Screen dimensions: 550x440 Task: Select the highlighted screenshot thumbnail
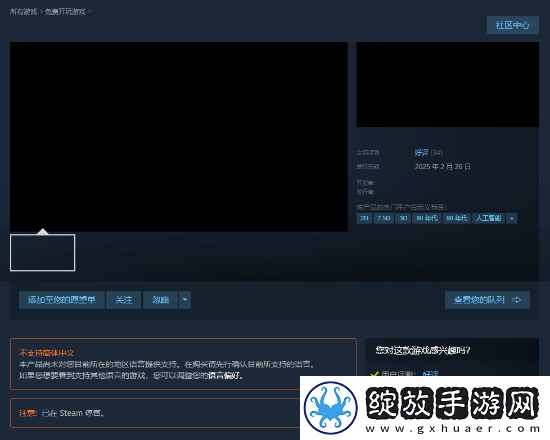click(42, 253)
